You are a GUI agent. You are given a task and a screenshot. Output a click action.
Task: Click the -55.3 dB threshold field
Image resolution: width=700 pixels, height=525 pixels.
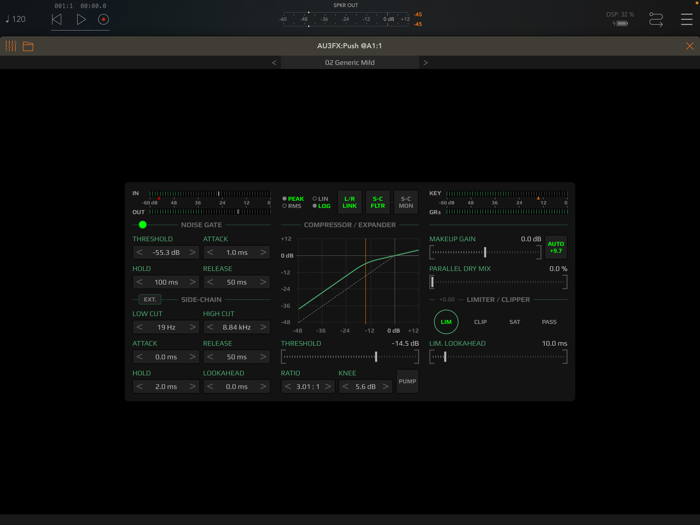click(x=166, y=252)
